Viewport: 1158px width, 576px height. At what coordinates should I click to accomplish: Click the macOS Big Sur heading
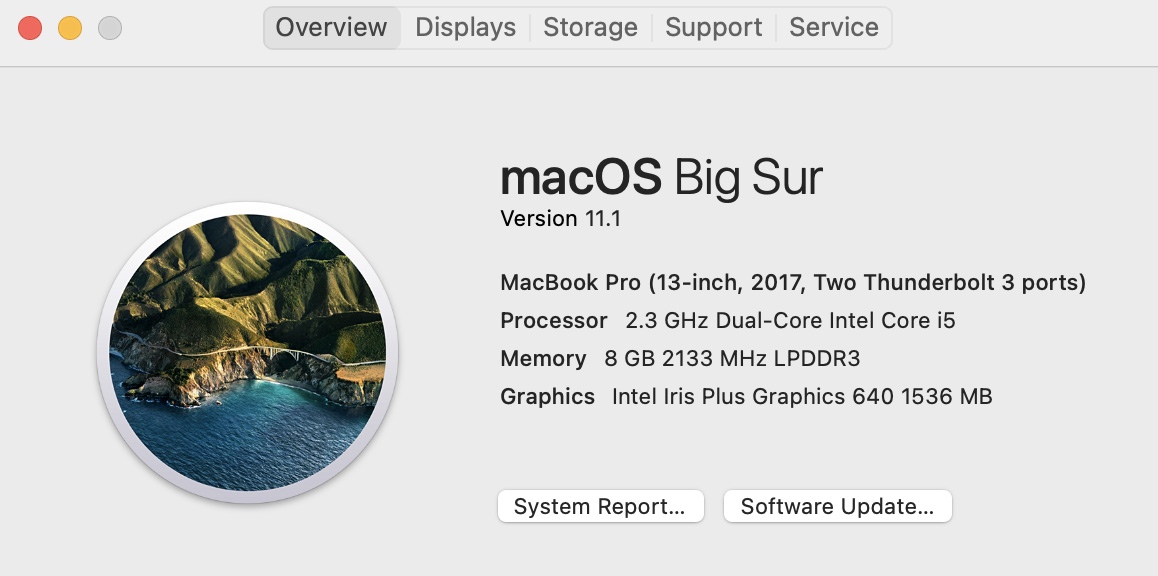661,178
